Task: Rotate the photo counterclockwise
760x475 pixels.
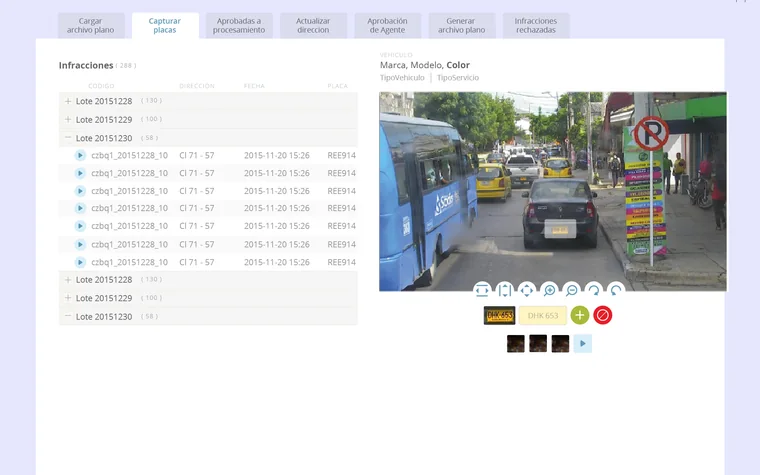Action: 616,290
